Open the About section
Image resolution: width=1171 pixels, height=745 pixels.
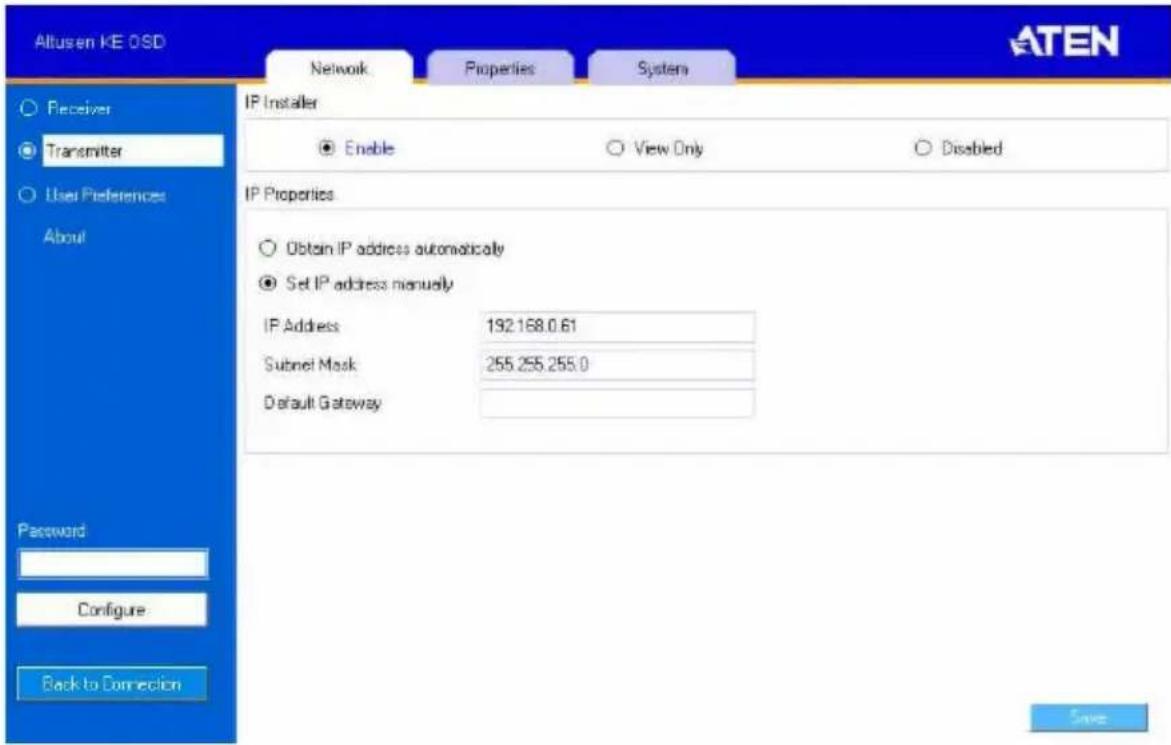pyautogui.click(x=65, y=237)
